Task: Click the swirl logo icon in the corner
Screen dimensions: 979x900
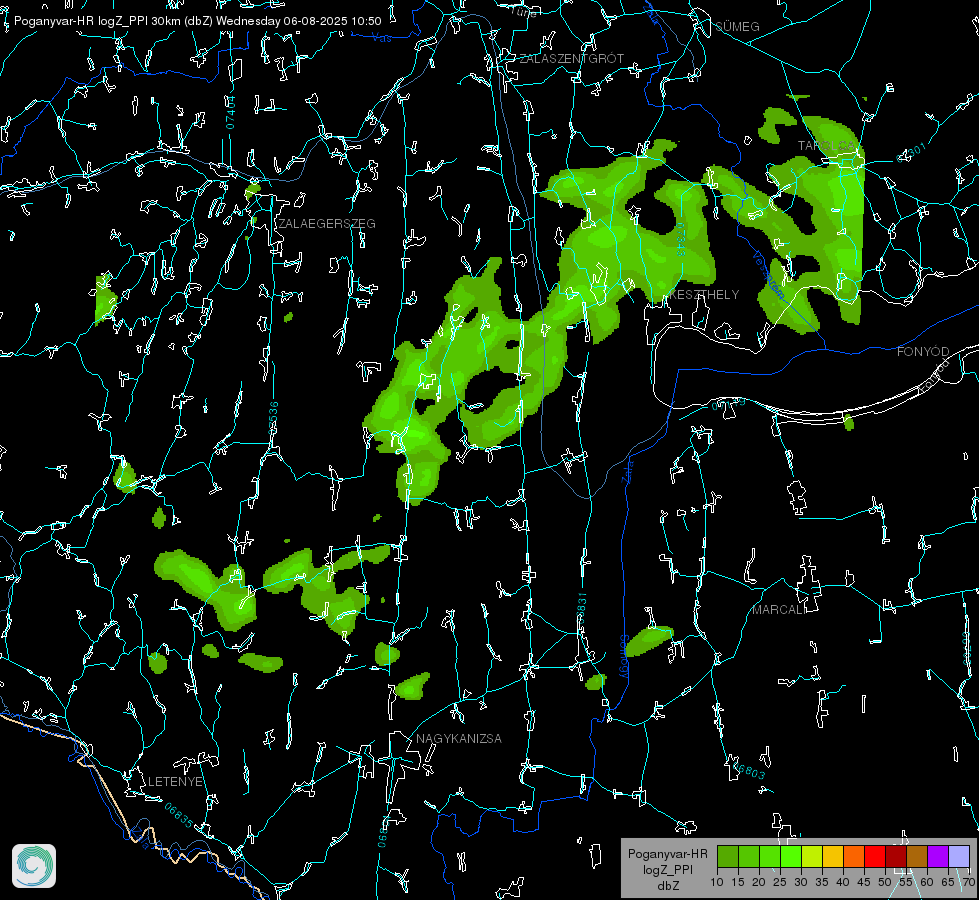Action: pyautogui.click(x=34, y=866)
